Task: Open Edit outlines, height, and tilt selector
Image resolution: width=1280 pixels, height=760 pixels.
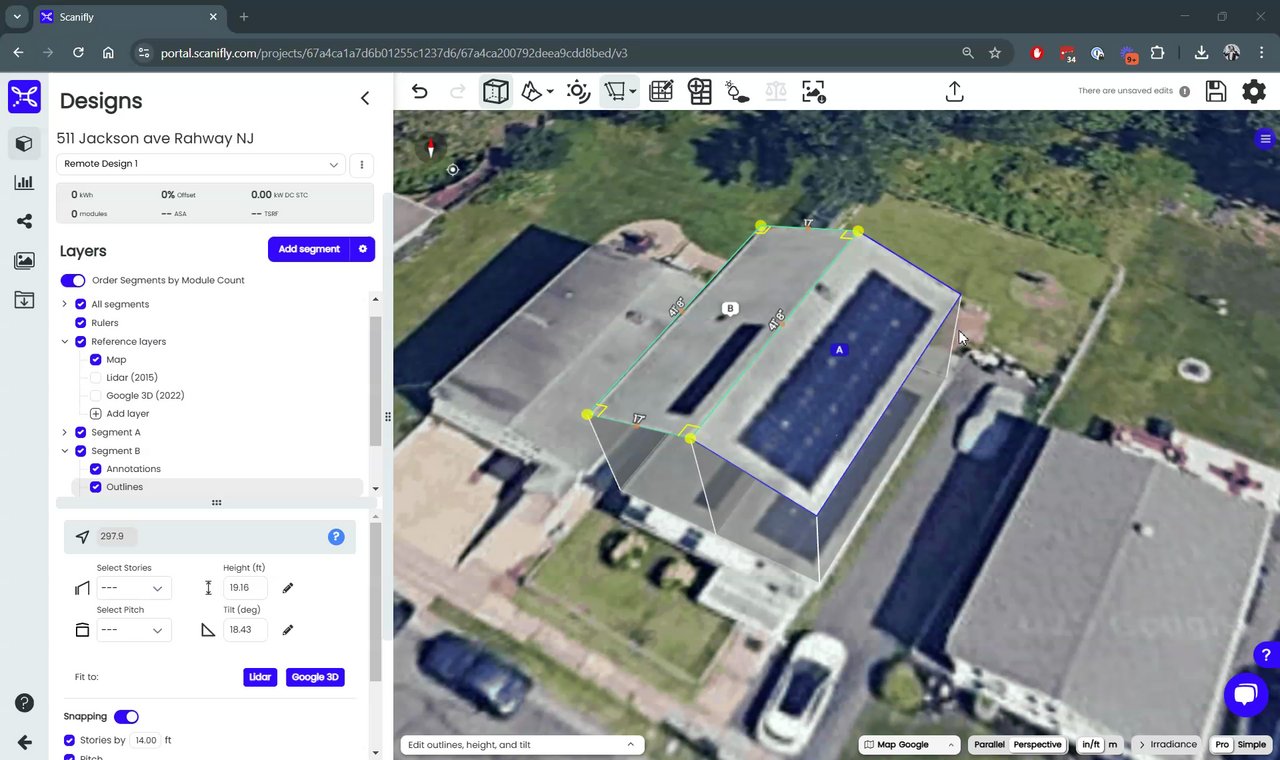Action: click(x=522, y=745)
